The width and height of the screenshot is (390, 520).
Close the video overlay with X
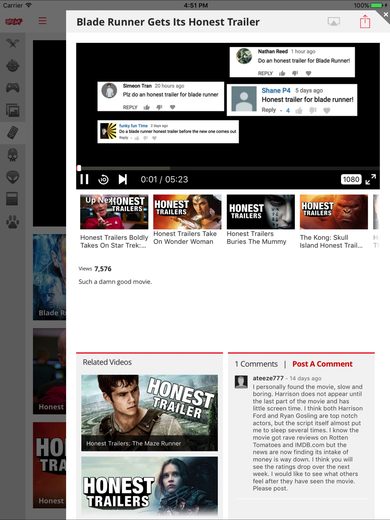pos(385,14)
